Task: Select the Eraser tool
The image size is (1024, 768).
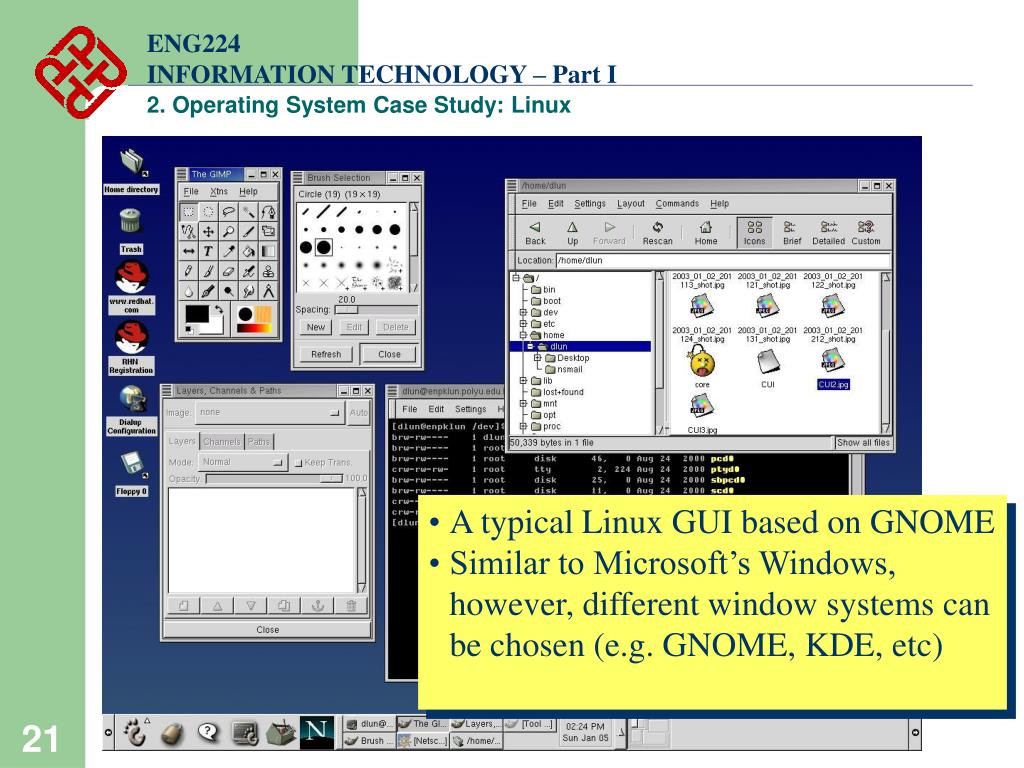Action: 229,271
